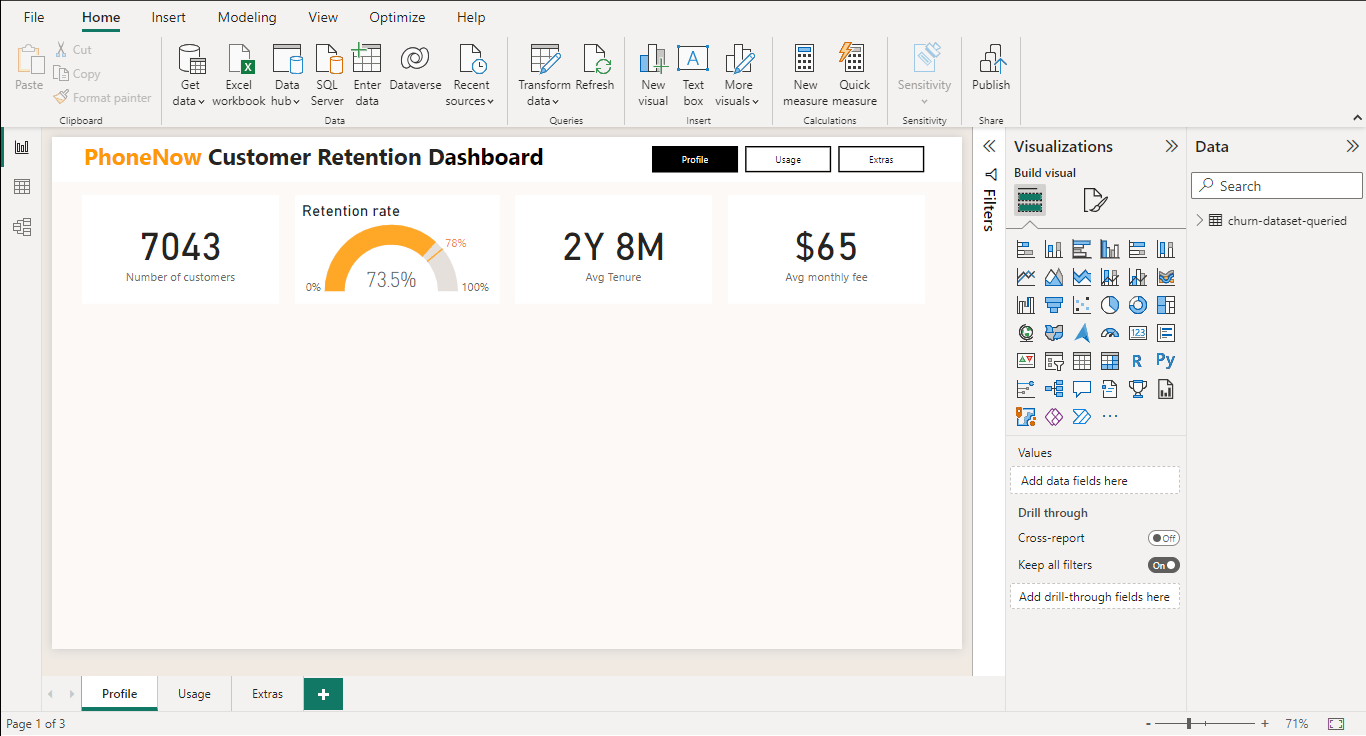
Task: Collapse the Visualizations pane
Action: point(1172,146)
